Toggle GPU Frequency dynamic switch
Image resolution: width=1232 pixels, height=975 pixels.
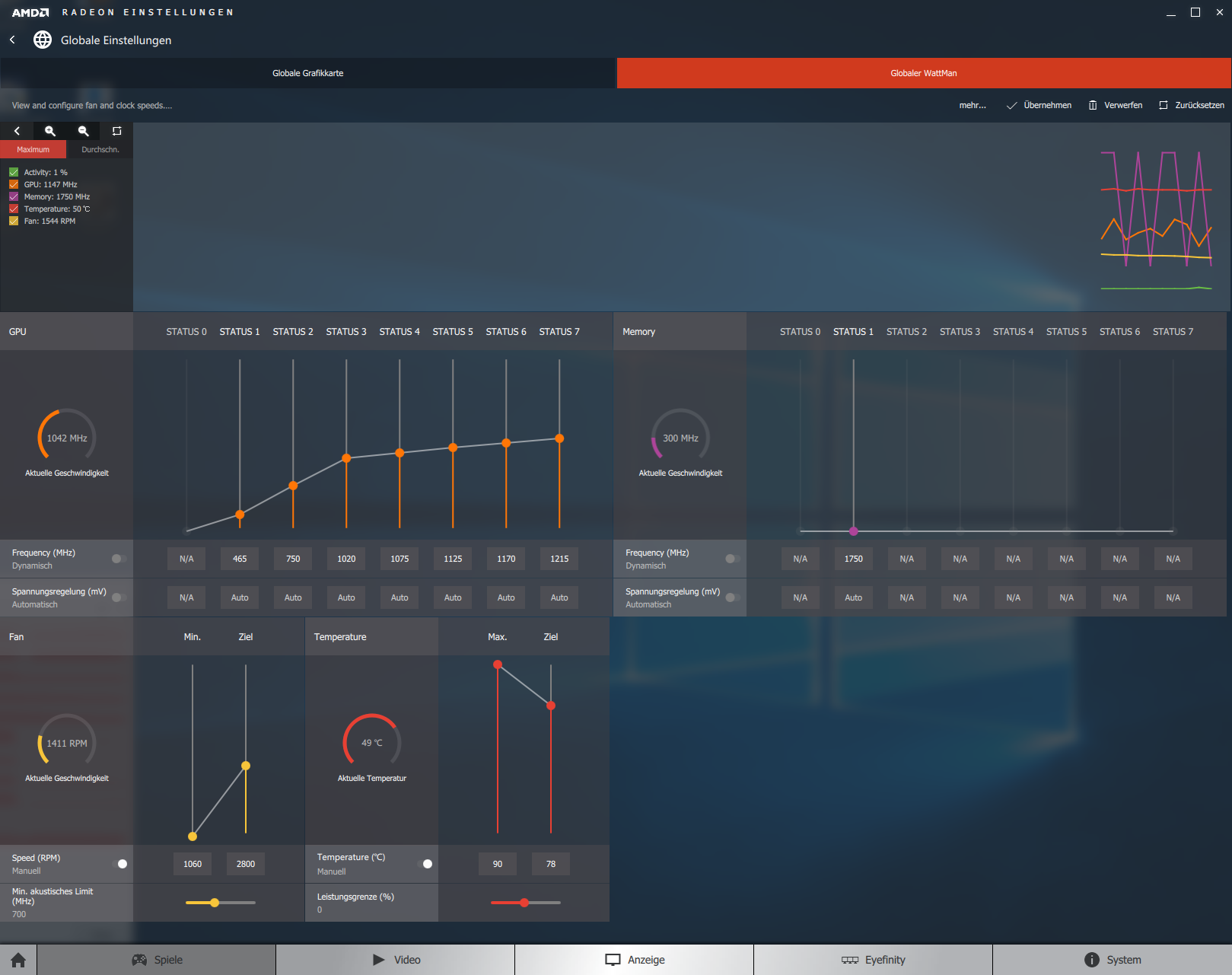point(119,559)
